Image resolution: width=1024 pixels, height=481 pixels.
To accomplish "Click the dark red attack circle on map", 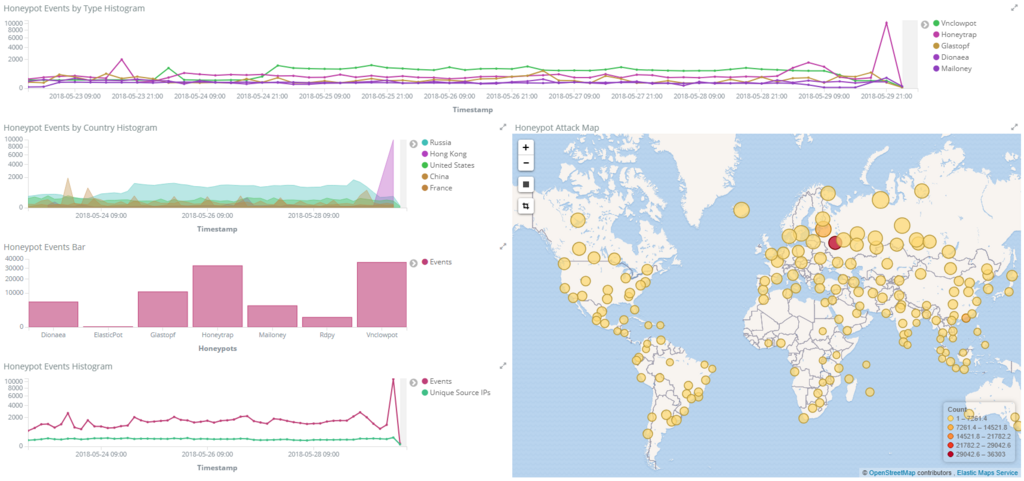I will 834,243.
